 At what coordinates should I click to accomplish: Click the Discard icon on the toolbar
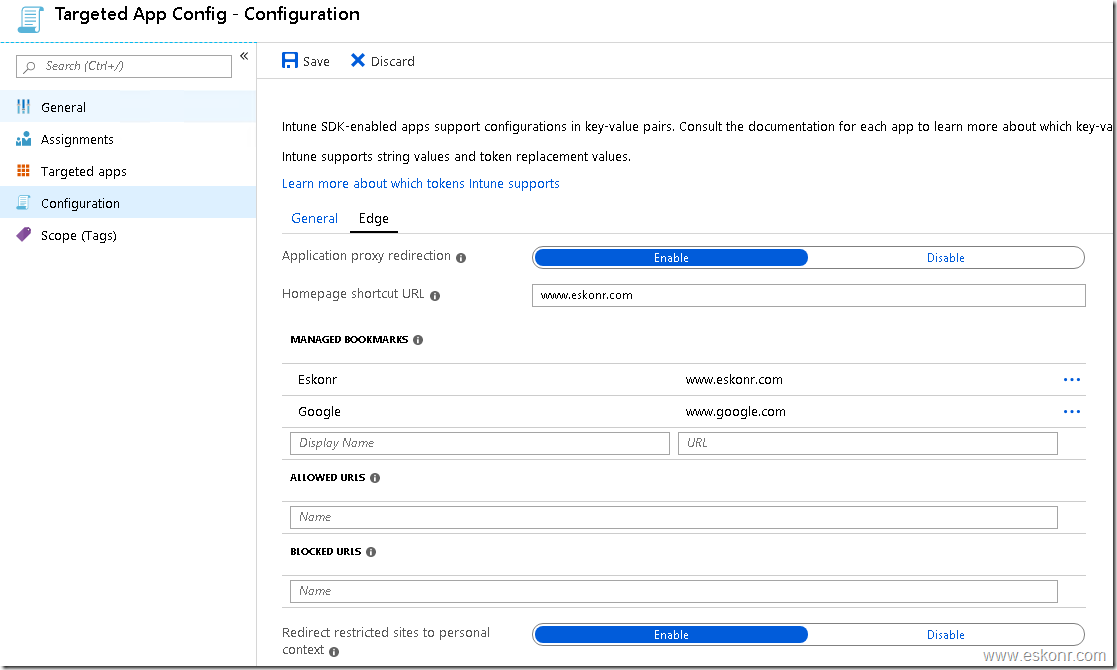click(358, 60)
